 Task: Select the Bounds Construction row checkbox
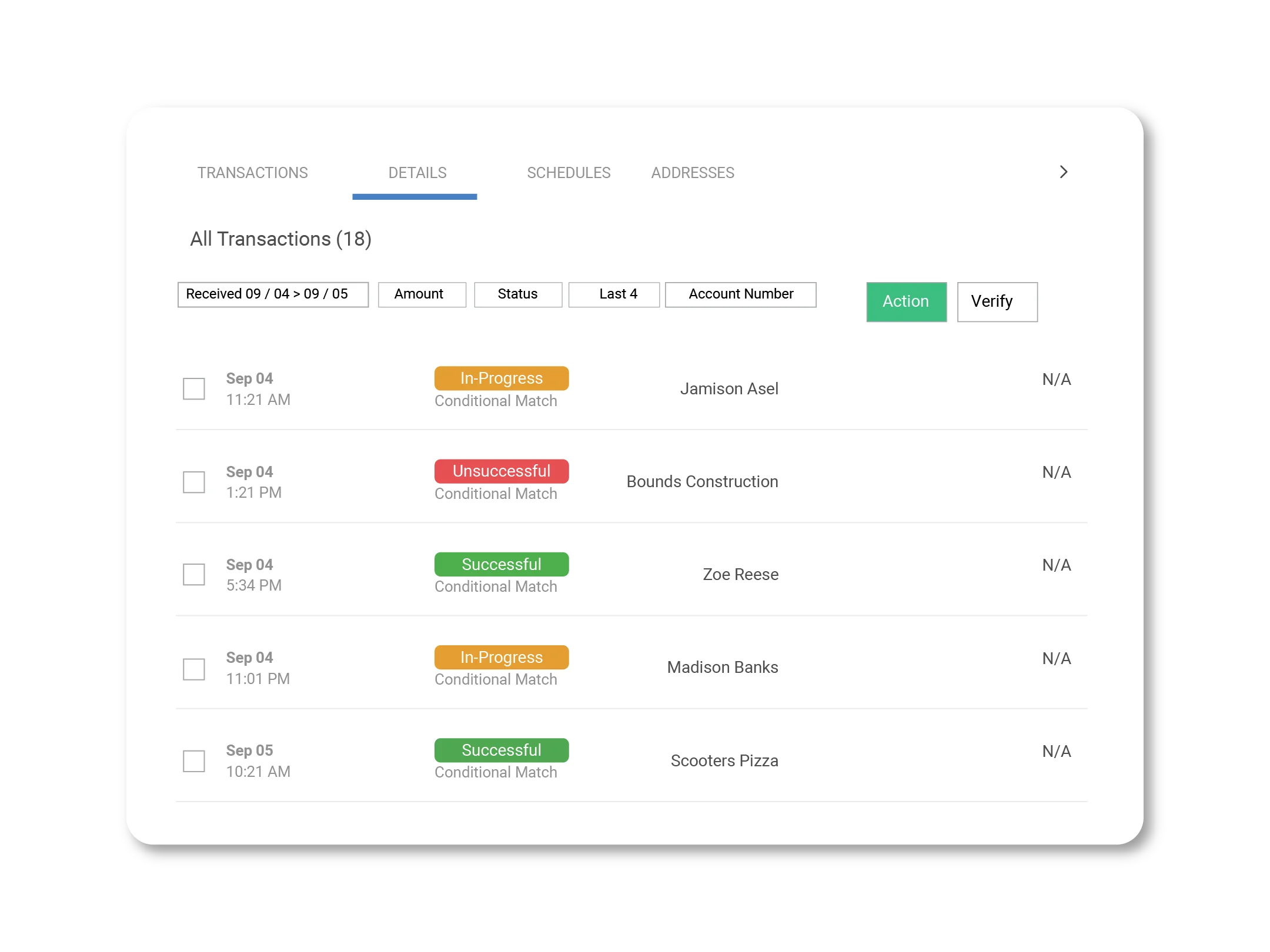[194, 482]
